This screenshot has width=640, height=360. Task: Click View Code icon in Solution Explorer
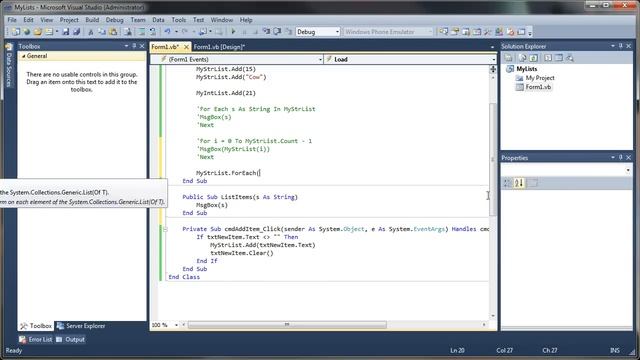[x=548, y=58]
